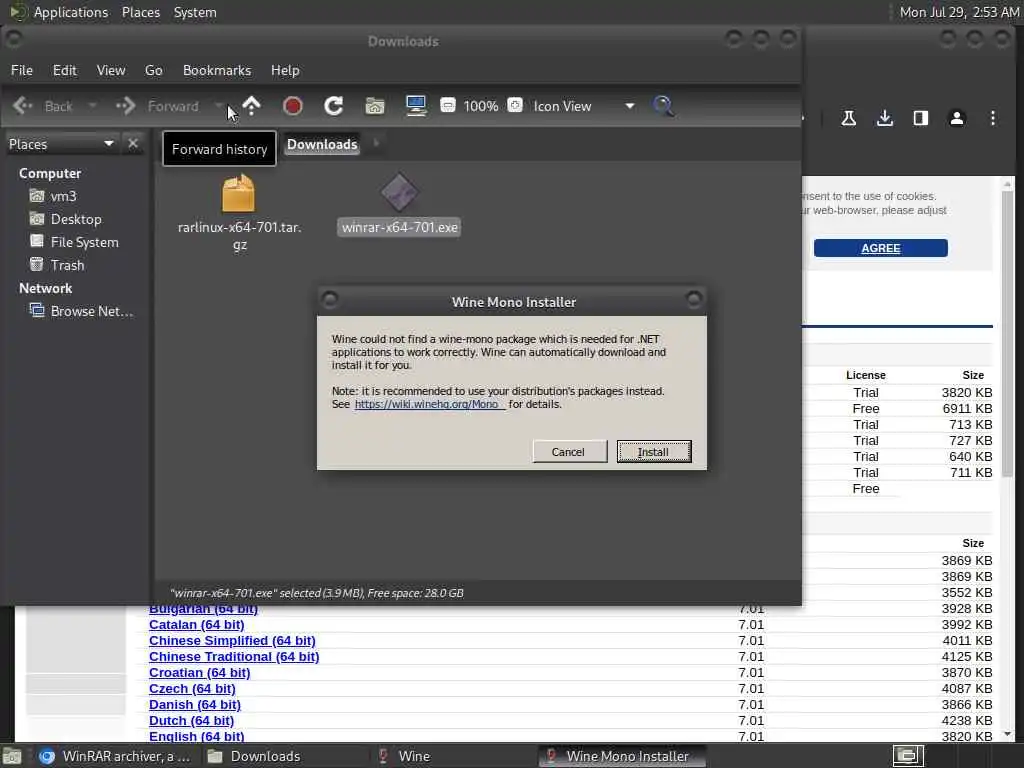The width and height of the screenshot is (1024, 768).
Task: Open the browser profile icon
Action: coord(957,118)
